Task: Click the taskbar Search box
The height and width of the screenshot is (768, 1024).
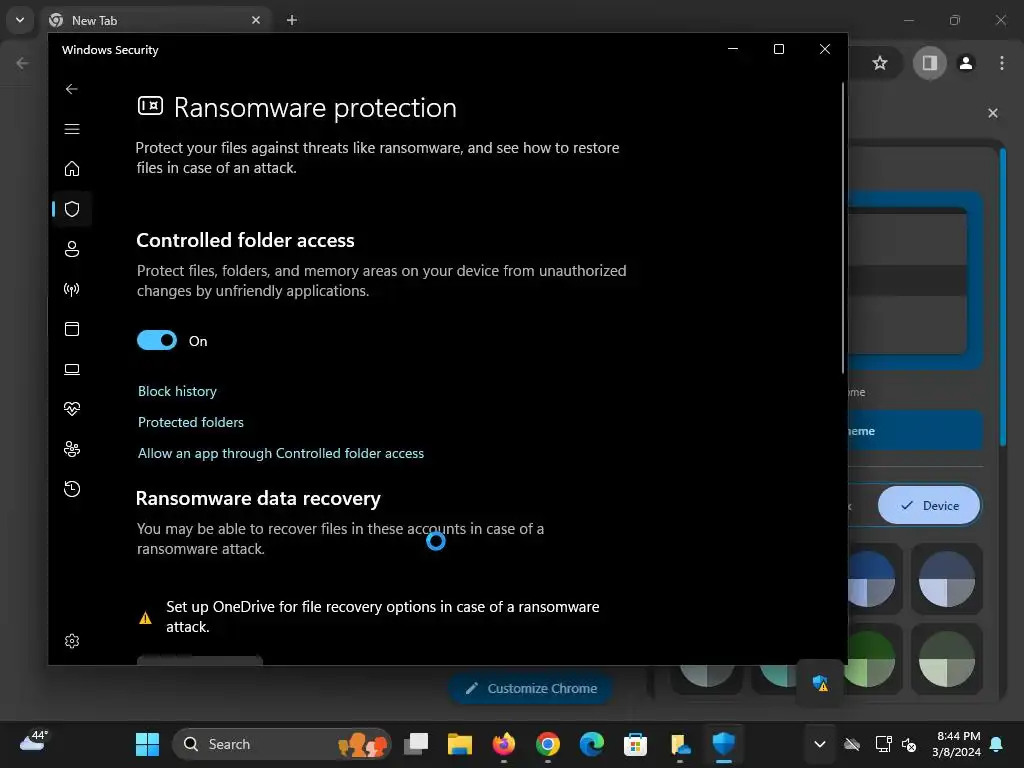Action: click(281, 744)
